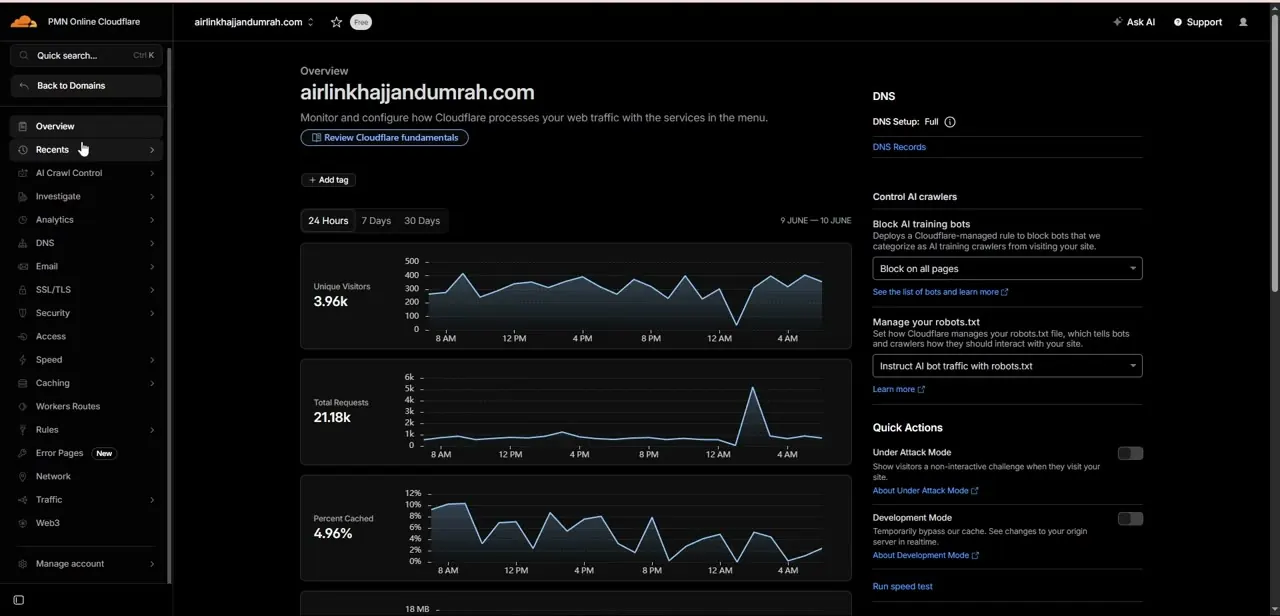Select the 24 Hours tab

pyautogui.click(x=328, y=221)
